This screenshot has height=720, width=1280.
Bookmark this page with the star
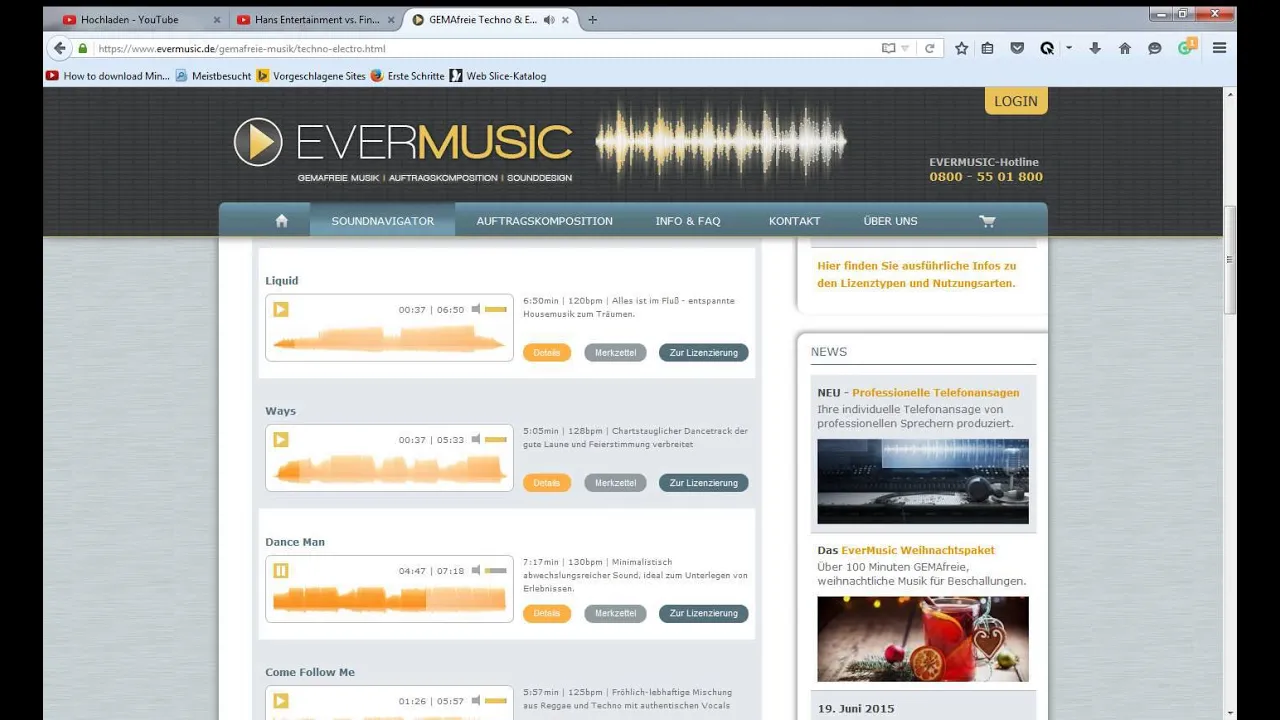tap(961, 48)
